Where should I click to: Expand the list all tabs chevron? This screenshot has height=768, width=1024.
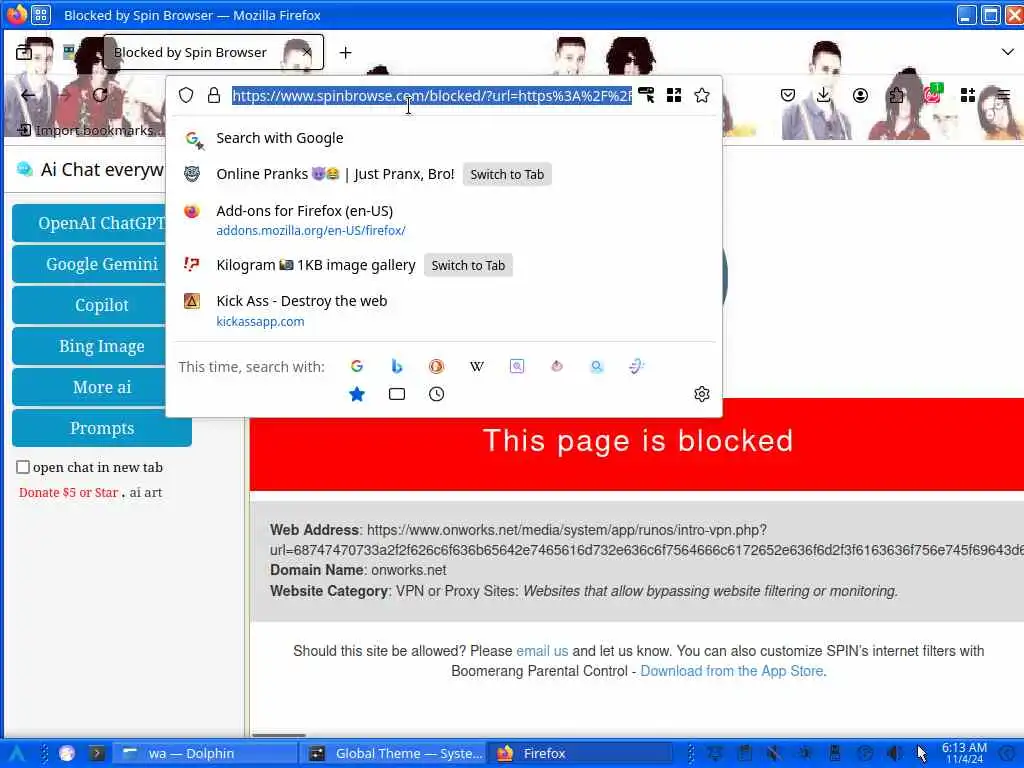pyautogui.click(x=1008, y=52)
